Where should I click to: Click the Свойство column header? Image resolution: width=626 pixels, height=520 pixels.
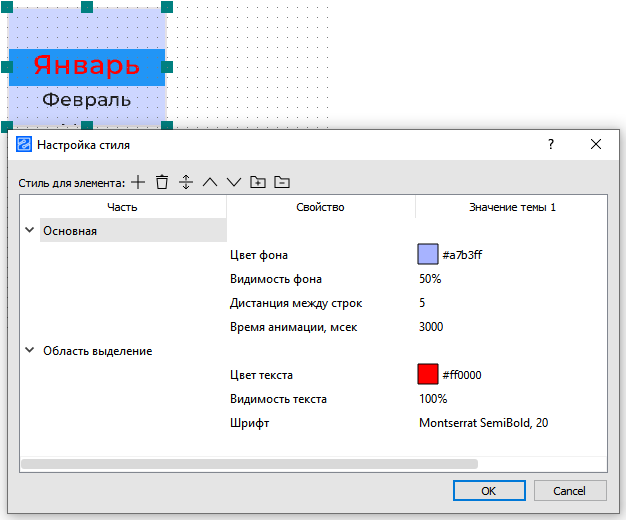(x=320, y=207)
